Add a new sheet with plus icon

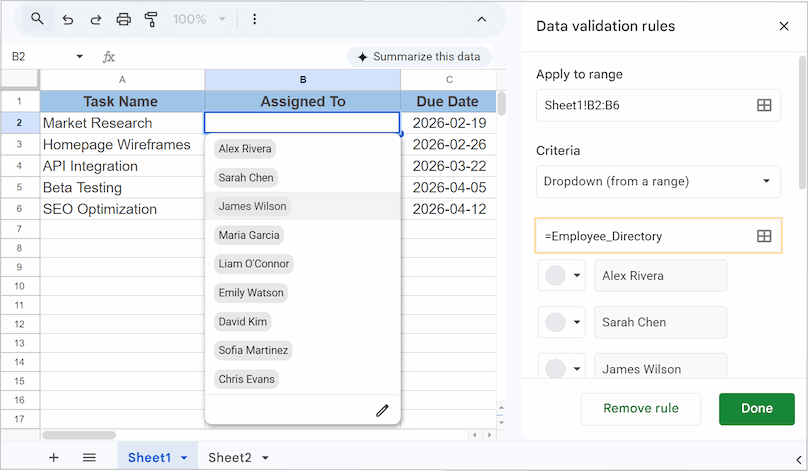coord(54,458)
